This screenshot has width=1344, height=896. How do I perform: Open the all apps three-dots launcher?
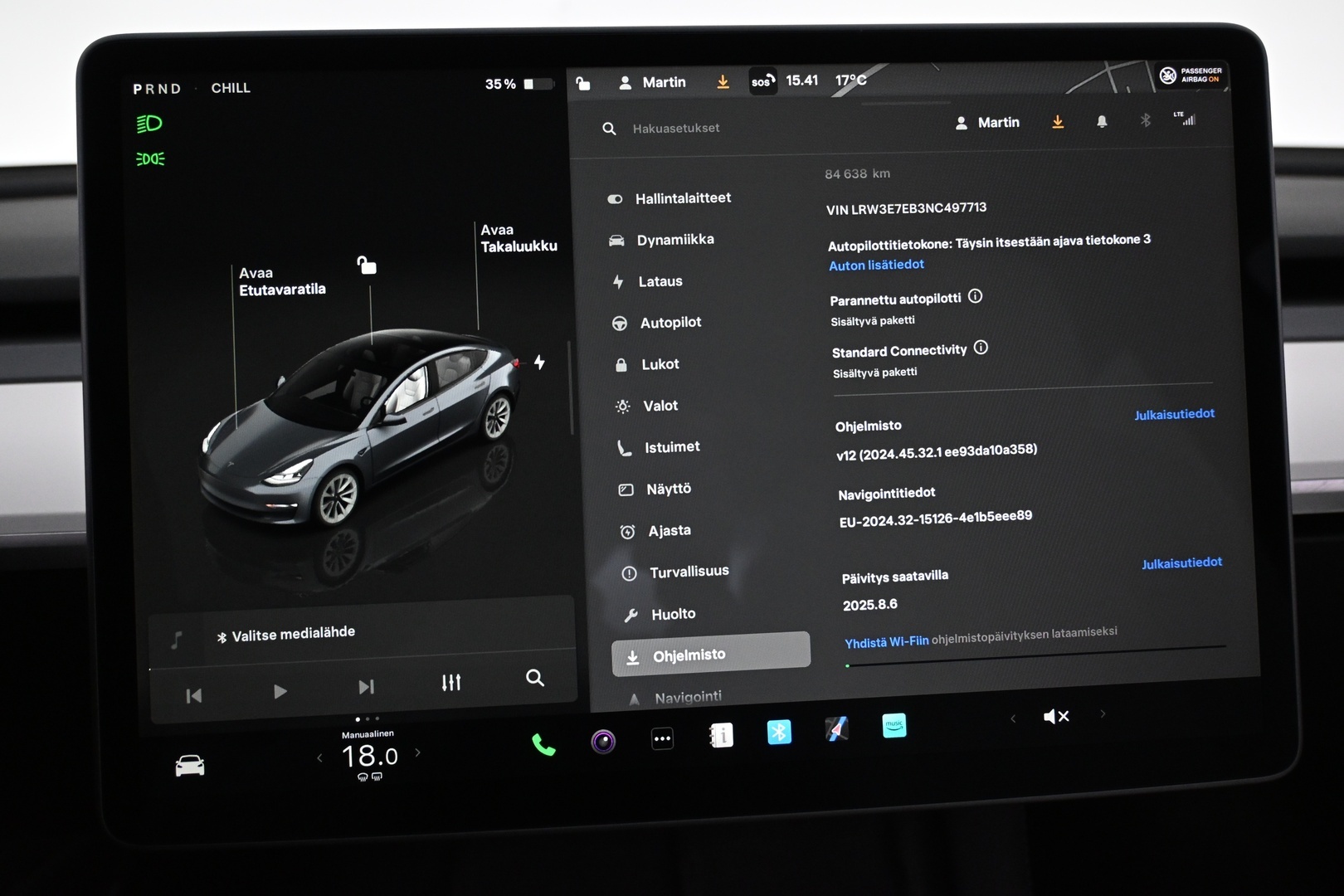click(x=662, y=738)
